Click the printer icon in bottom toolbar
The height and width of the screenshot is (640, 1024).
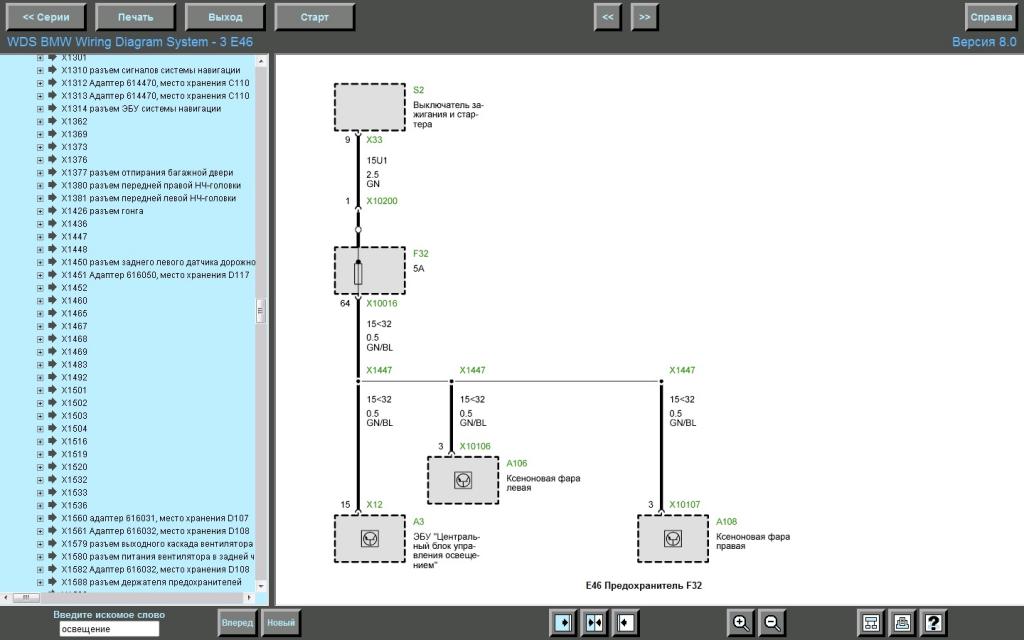click(902, 622)
